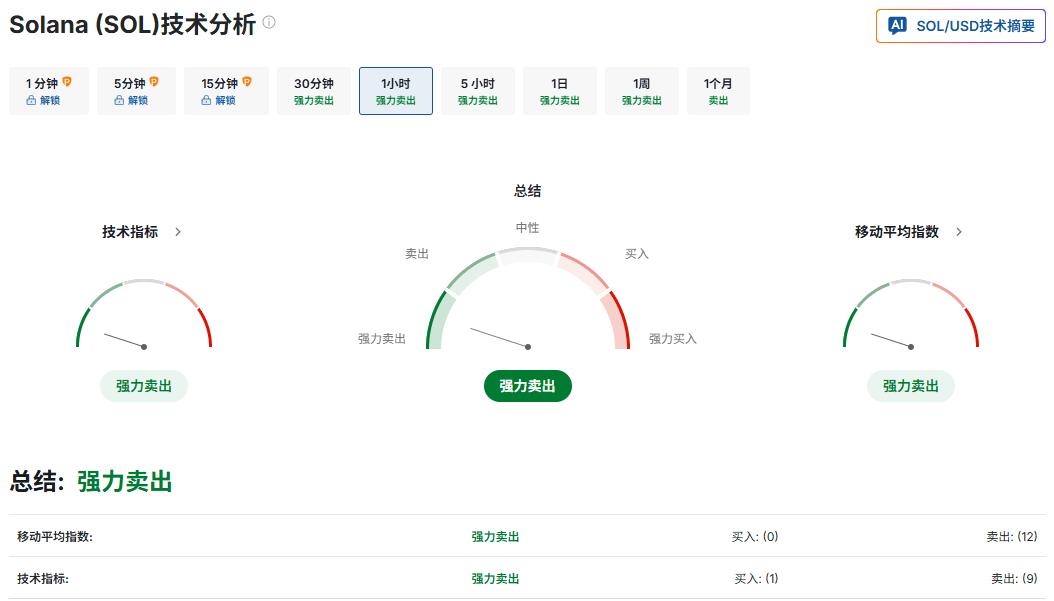Click the large 总结: 强力卖出 heading
The height and width of the screenshot is (601, 1054).
[x=91, y=481]
